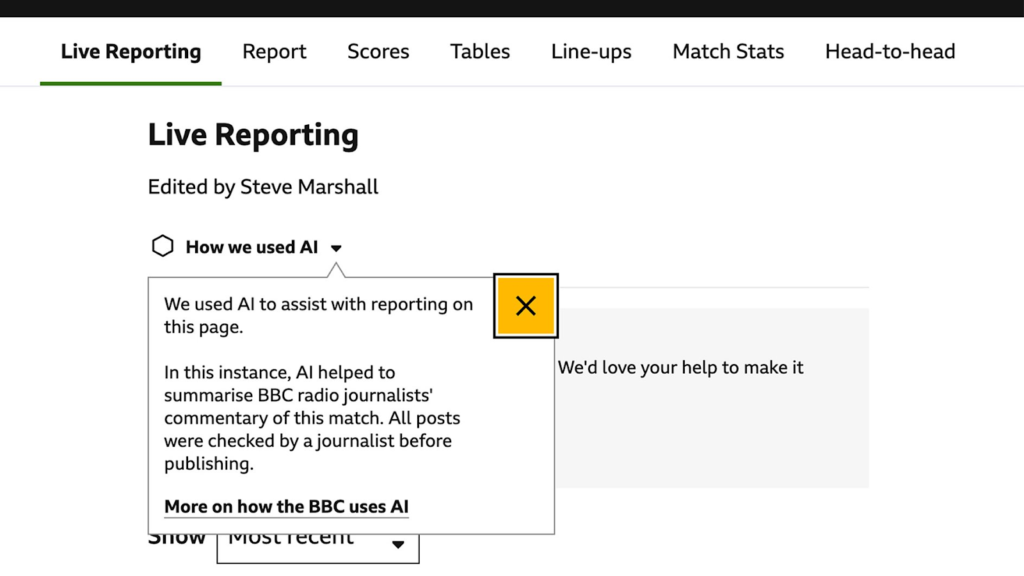
Task: Collapse the How we used AI disclosure arrow
Action: 336,248
